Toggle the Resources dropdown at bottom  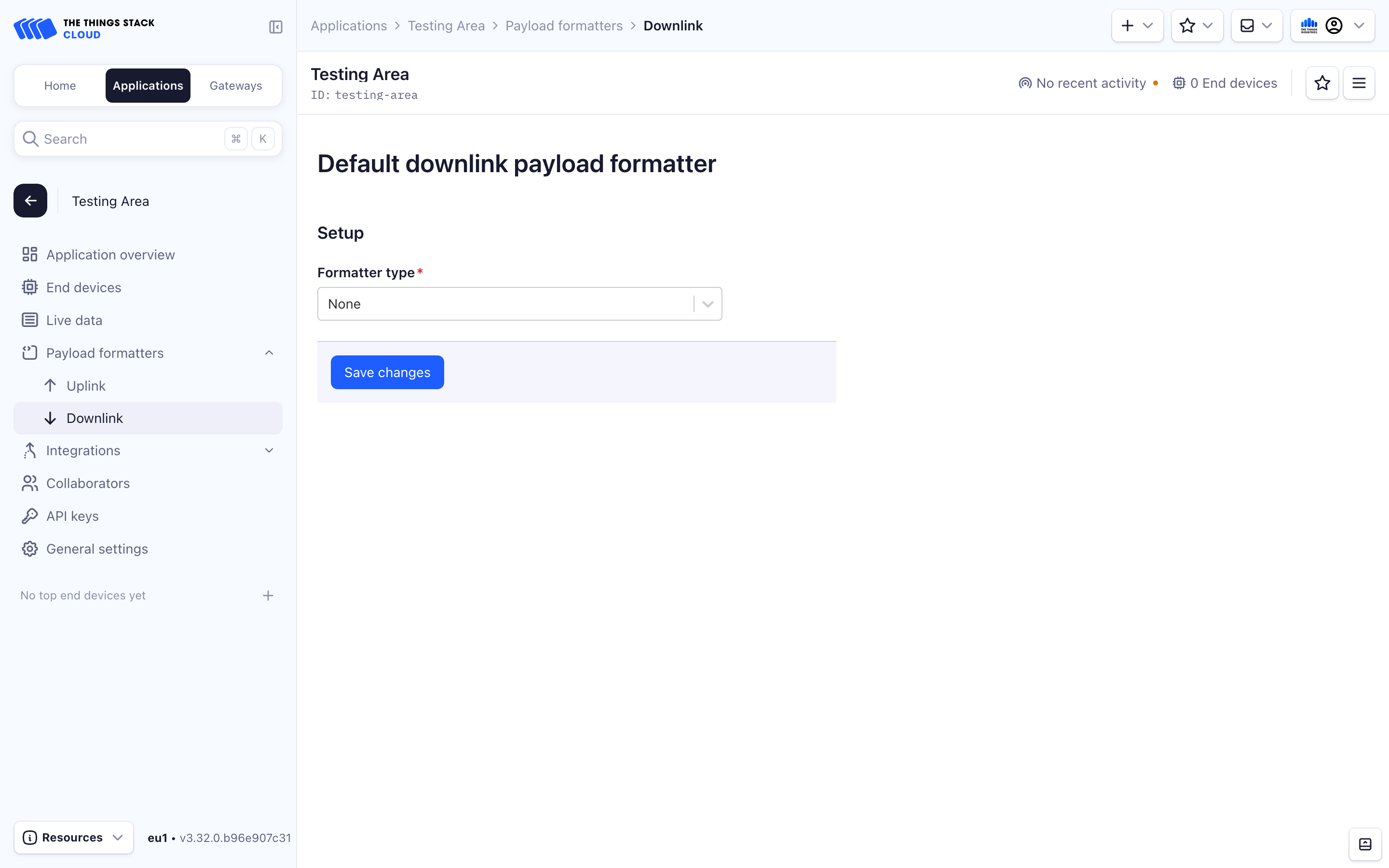(x=72, y=838)
